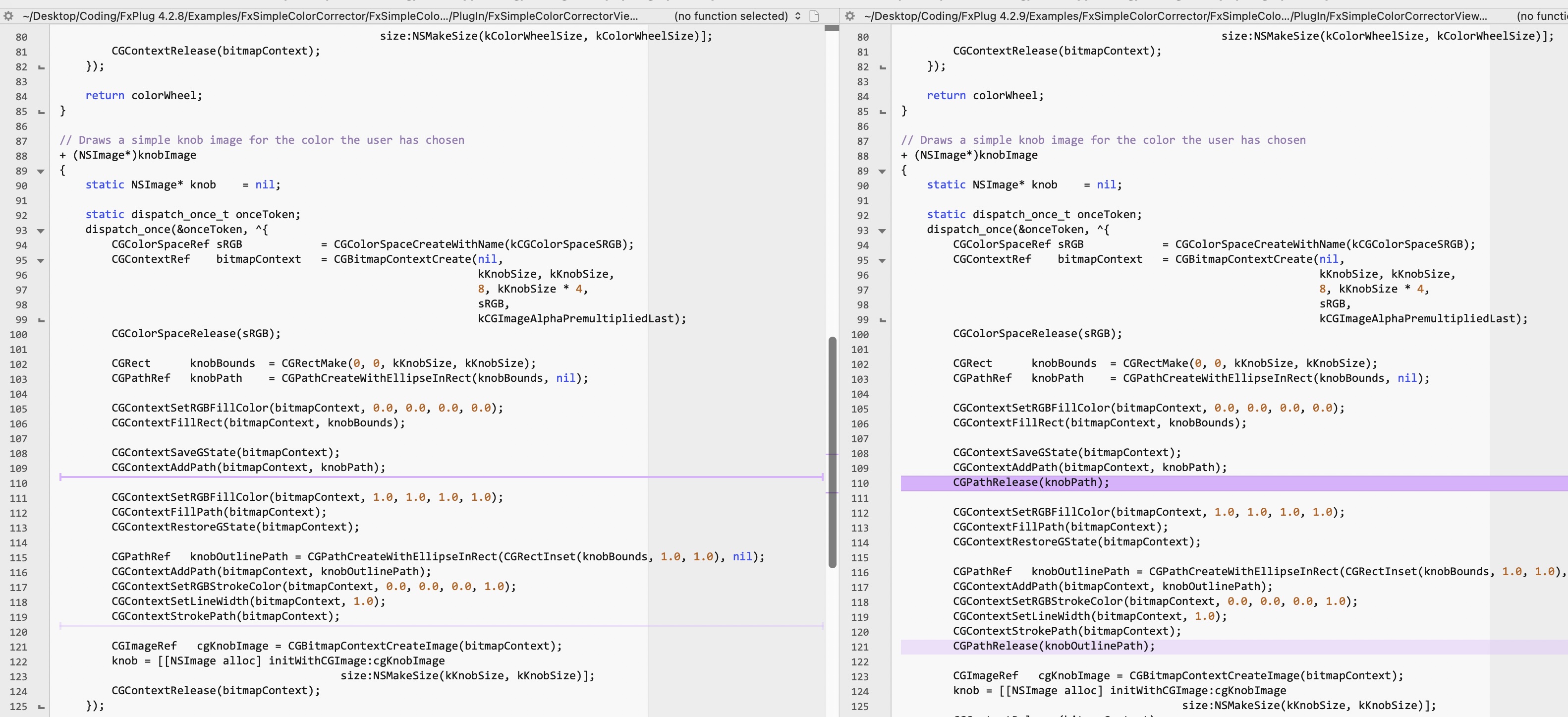Select highlighted CGPathRelease(knobOutlinePath) difference line
This screenshot has height=717, width=1568.
[x=1053, y=646]
